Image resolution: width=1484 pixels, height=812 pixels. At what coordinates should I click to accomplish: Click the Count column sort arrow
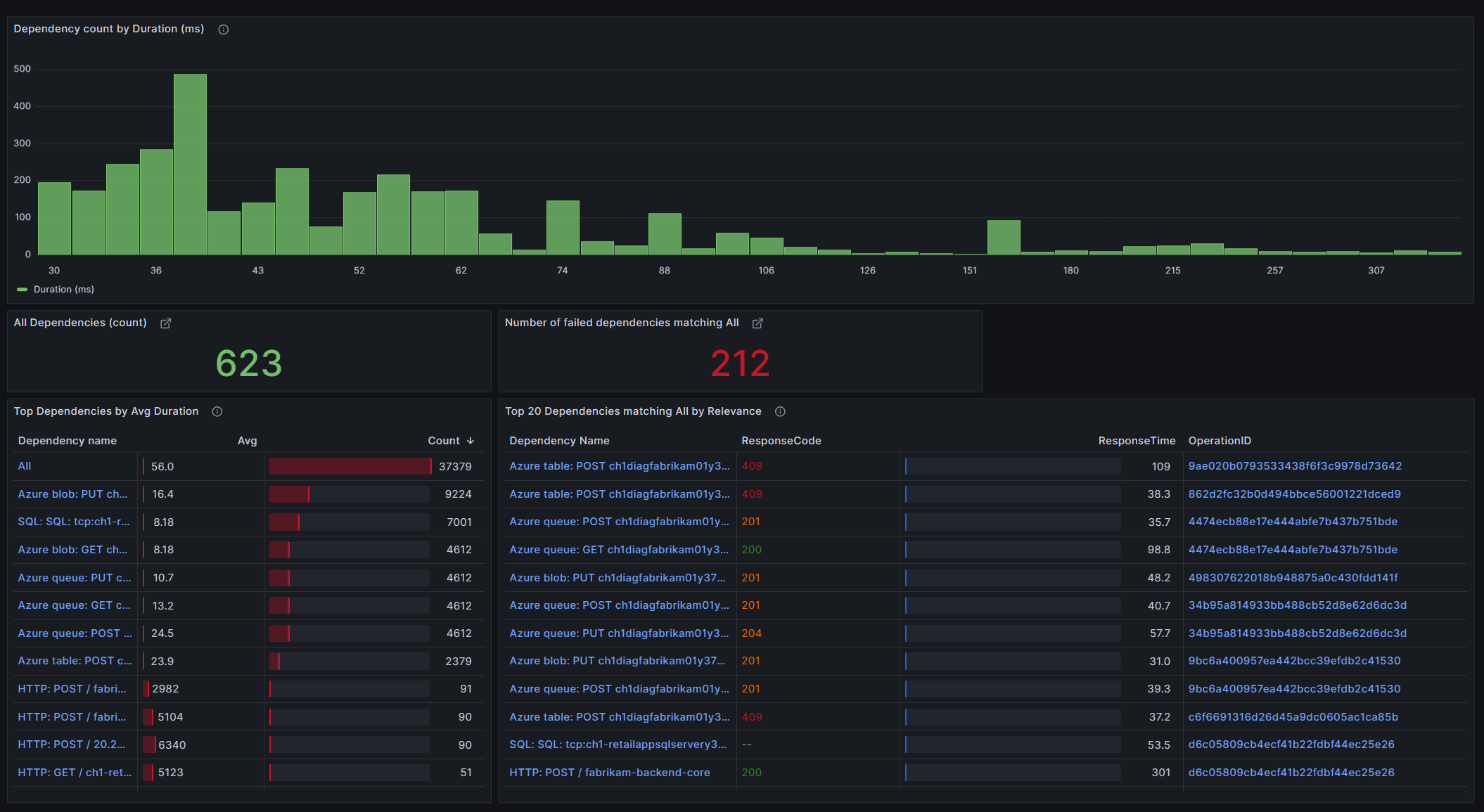pos(471,441)
